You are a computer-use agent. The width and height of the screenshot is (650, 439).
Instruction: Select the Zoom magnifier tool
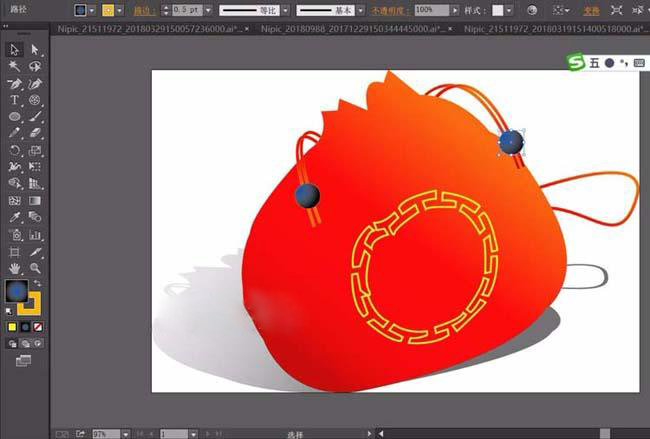pyautogui.click(x=35, y=268)
